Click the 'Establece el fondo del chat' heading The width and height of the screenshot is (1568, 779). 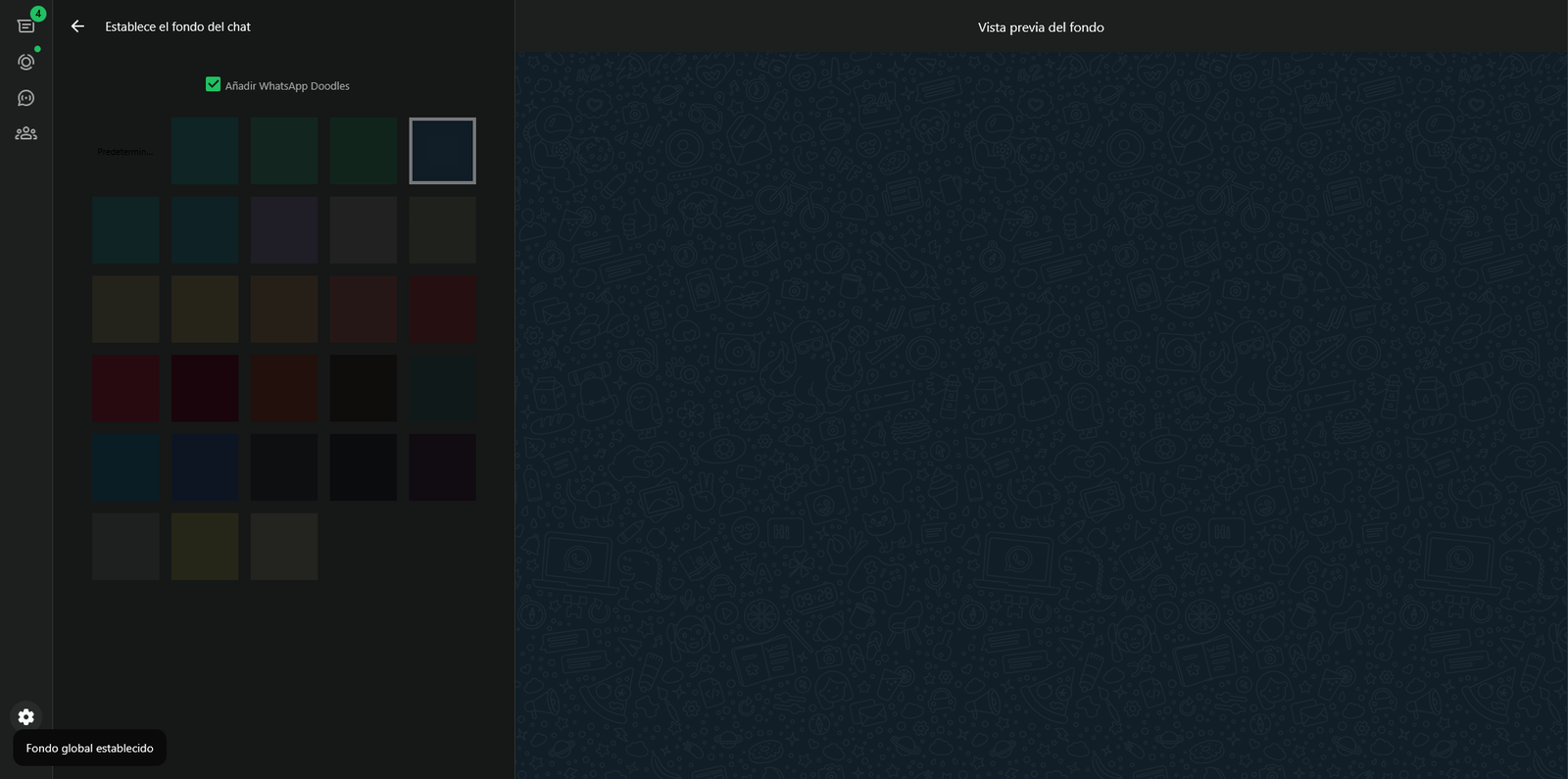[x=177, y=26]
